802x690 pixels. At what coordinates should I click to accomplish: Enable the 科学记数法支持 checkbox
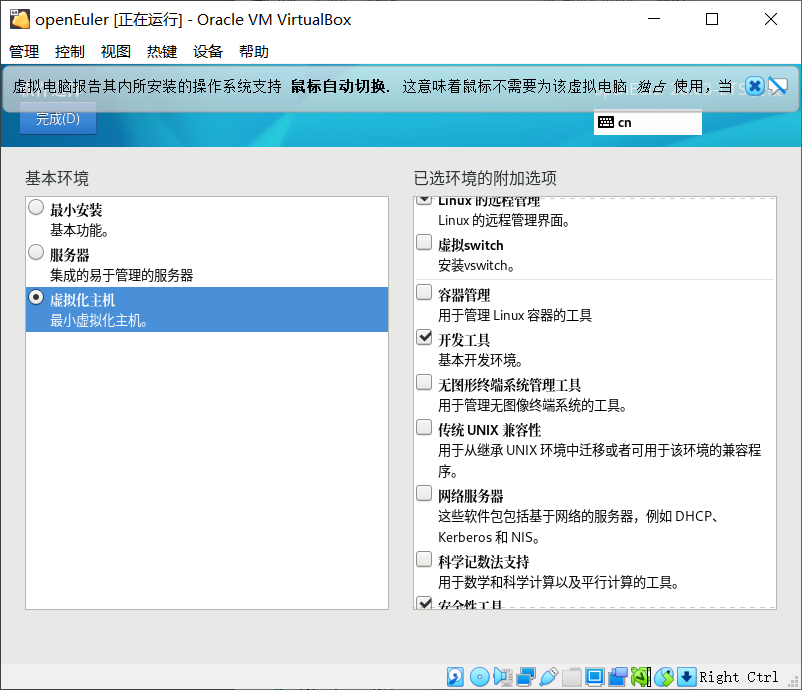424,559
